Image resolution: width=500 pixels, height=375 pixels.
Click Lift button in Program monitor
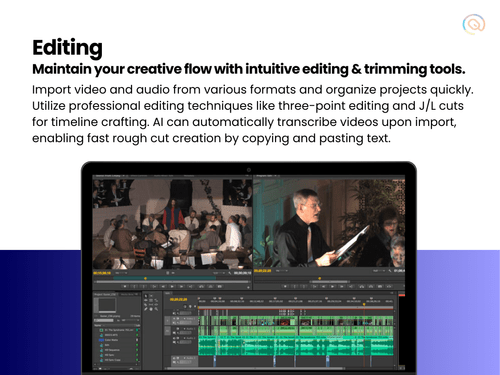[x=362, y=286]
